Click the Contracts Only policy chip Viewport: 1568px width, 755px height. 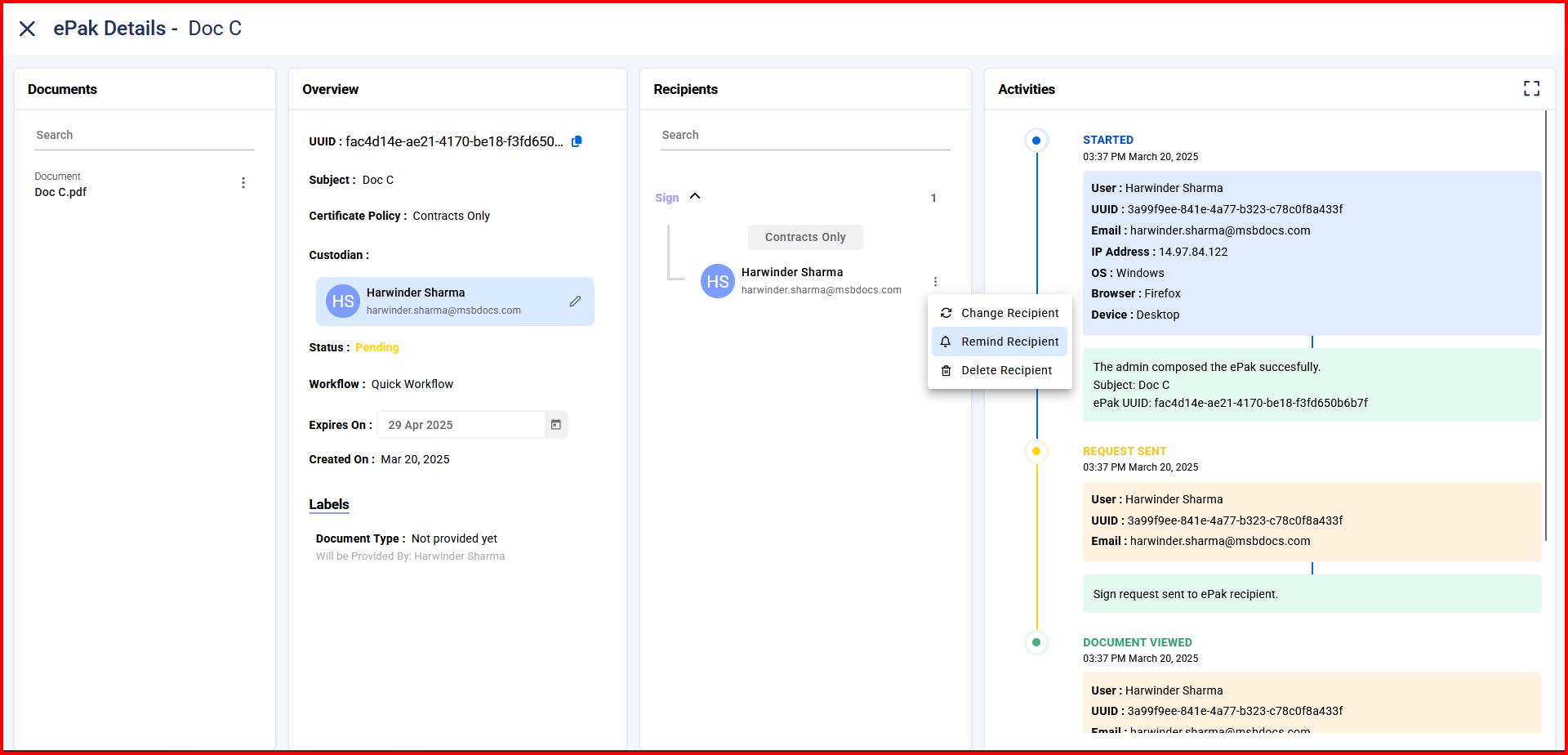pos(804,237)
